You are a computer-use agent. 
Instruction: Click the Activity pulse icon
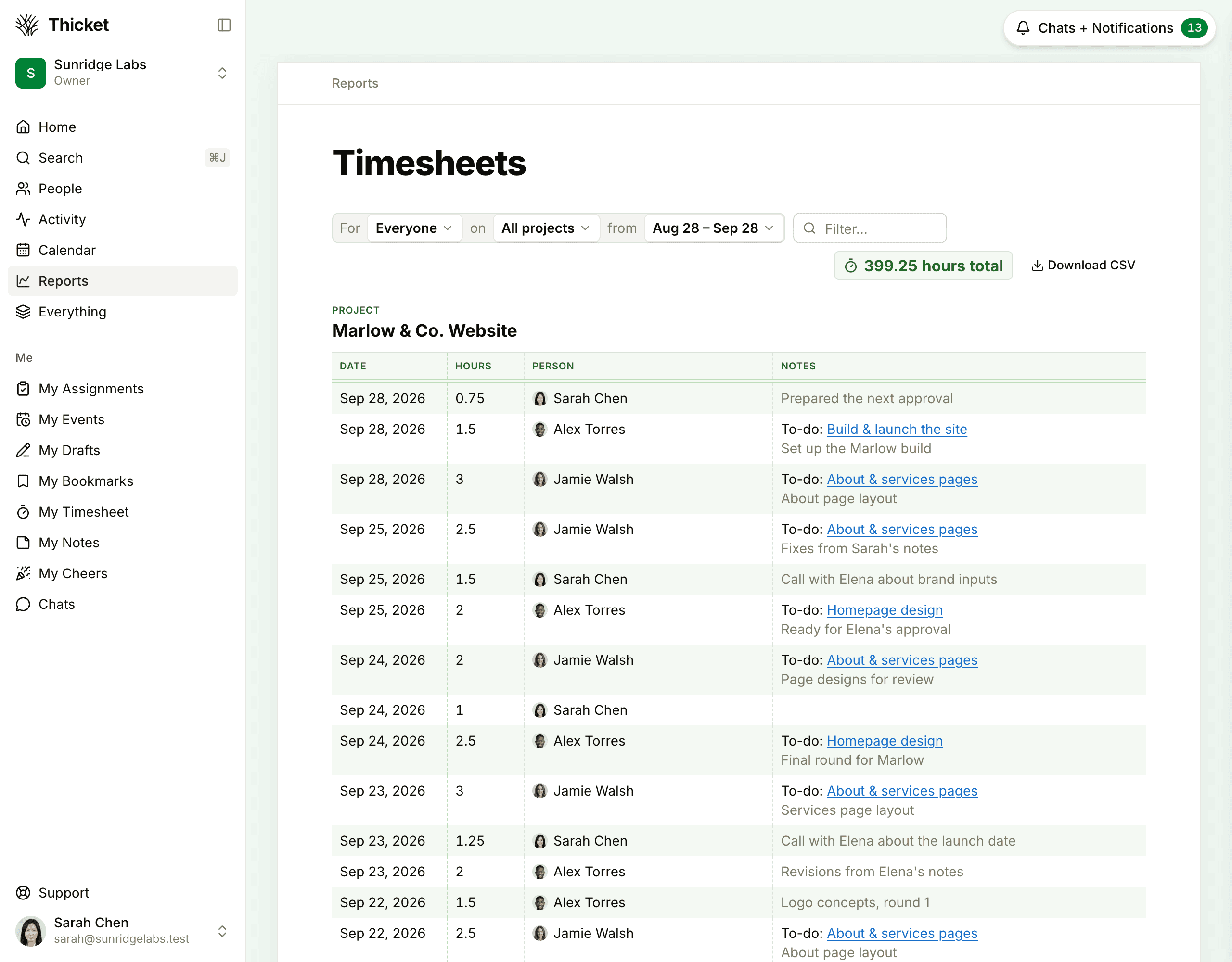(x=23, y=219)
